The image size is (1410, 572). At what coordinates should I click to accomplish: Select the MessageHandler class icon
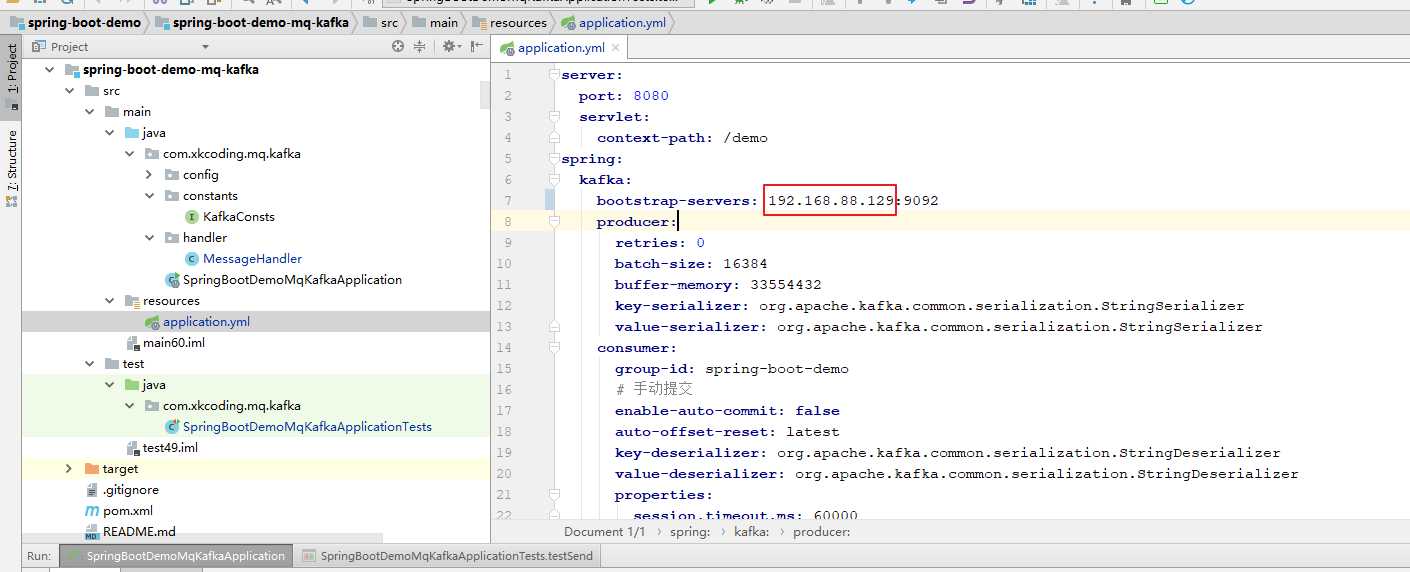192,258
